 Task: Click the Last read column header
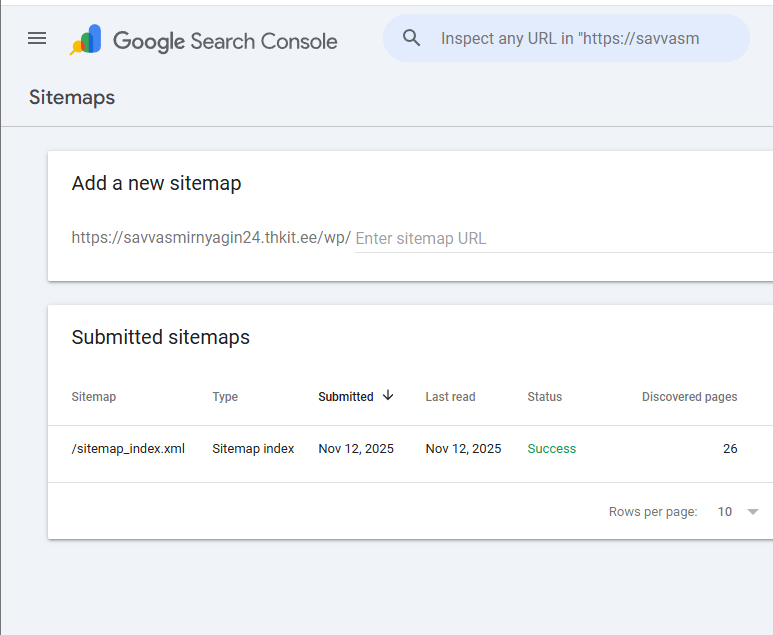[x=450, y=397]
